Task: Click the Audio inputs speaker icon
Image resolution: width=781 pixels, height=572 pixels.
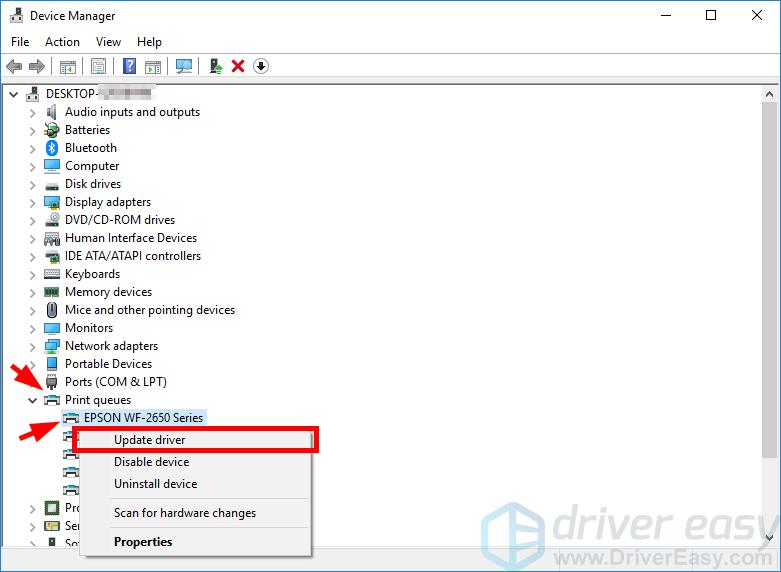Action: pos(51,112)
